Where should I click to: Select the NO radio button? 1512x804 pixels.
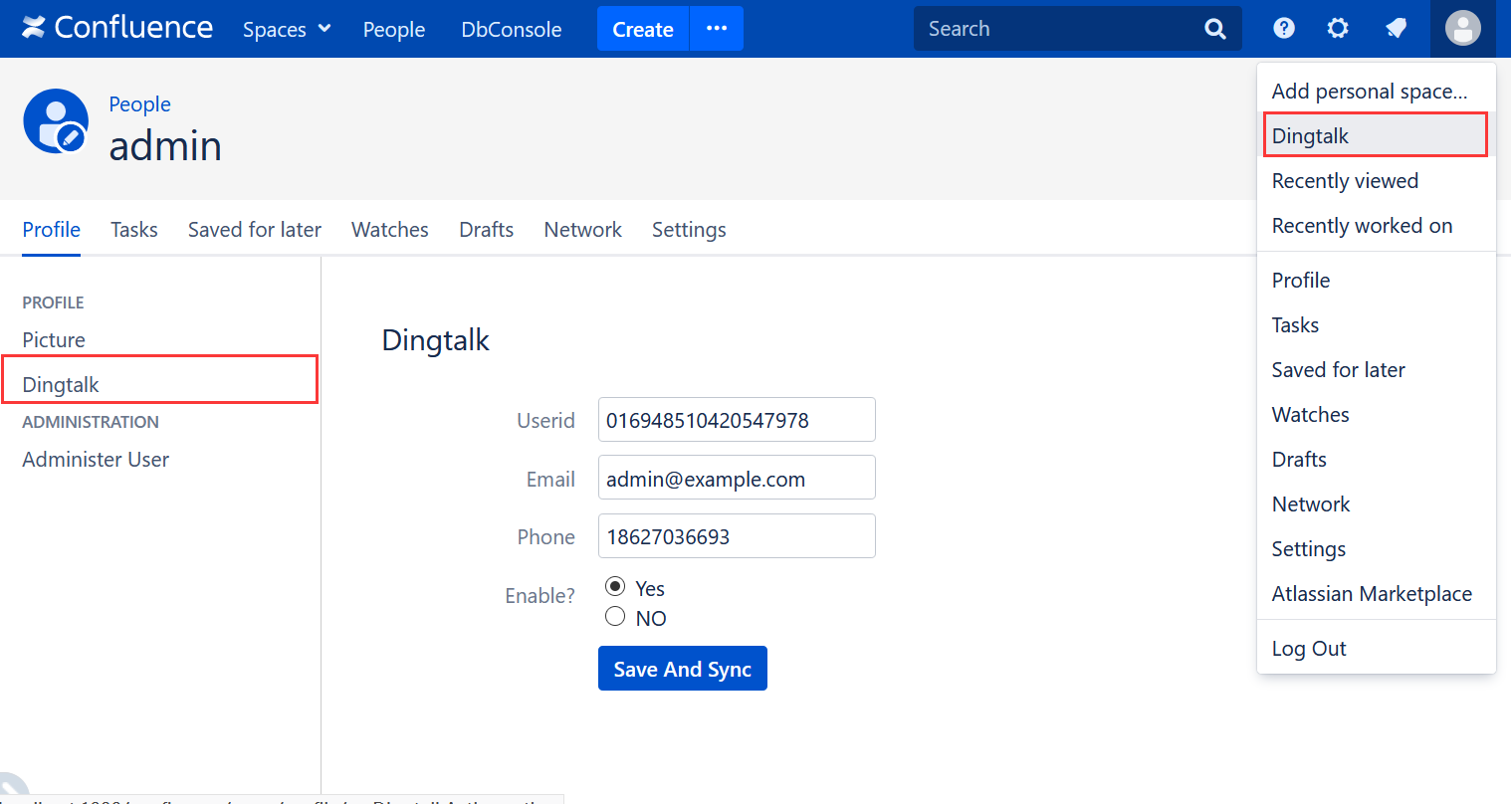coord(615,616)
